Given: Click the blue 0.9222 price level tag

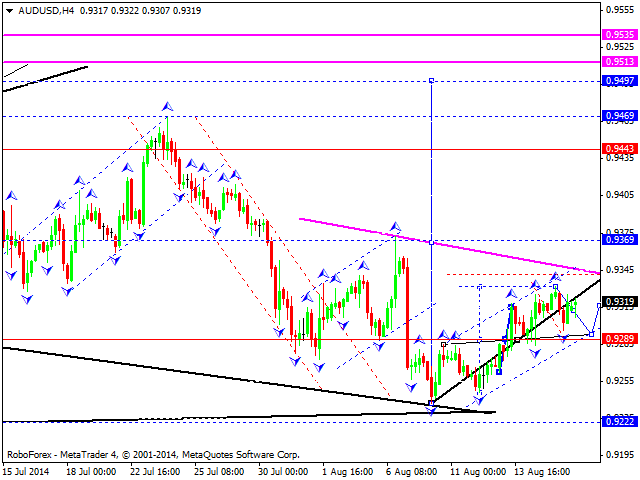Looking at the screenshot, I should pyautogui.click(x=616, y=421).
